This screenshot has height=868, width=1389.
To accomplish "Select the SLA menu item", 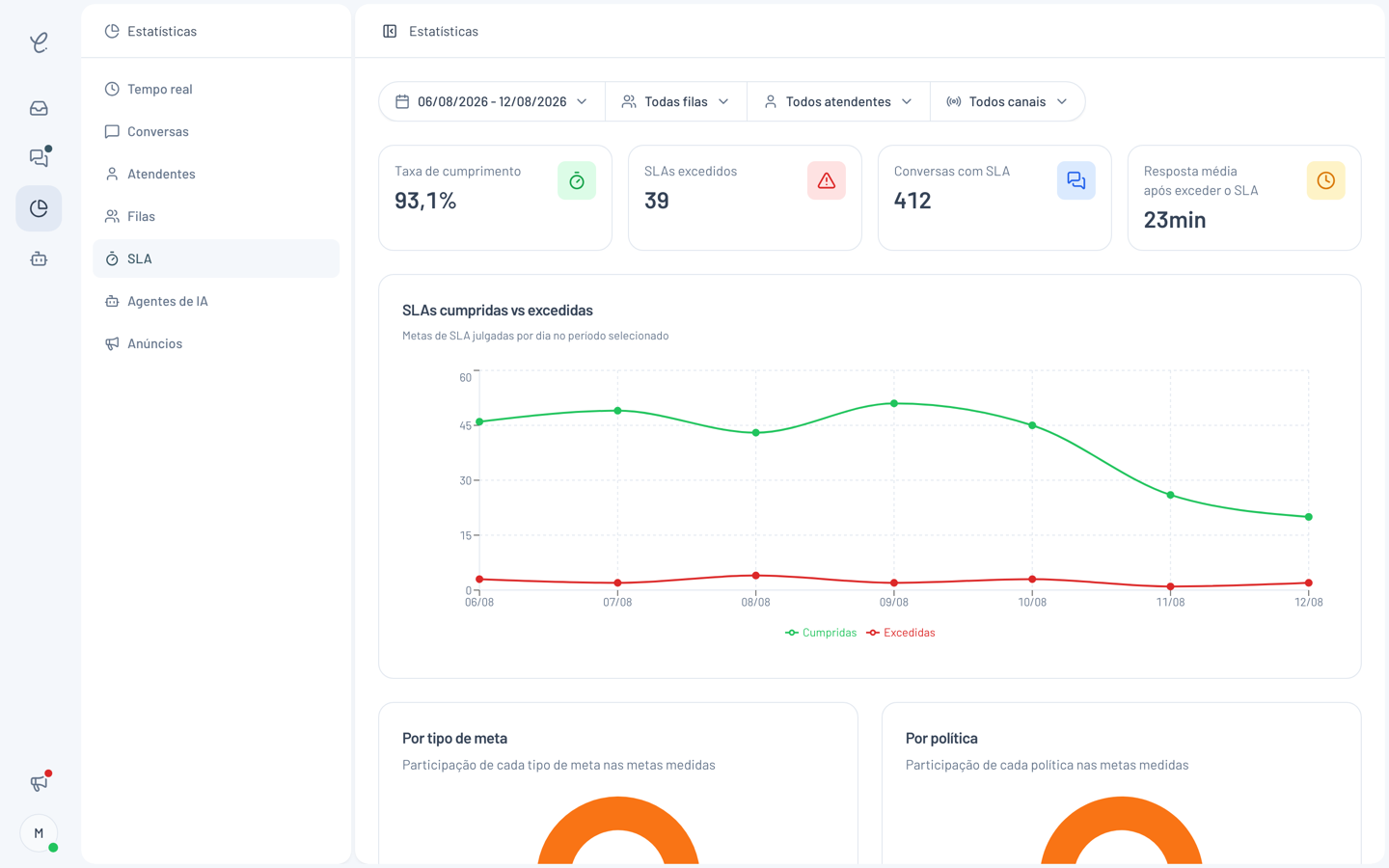I will pos(216,258).
